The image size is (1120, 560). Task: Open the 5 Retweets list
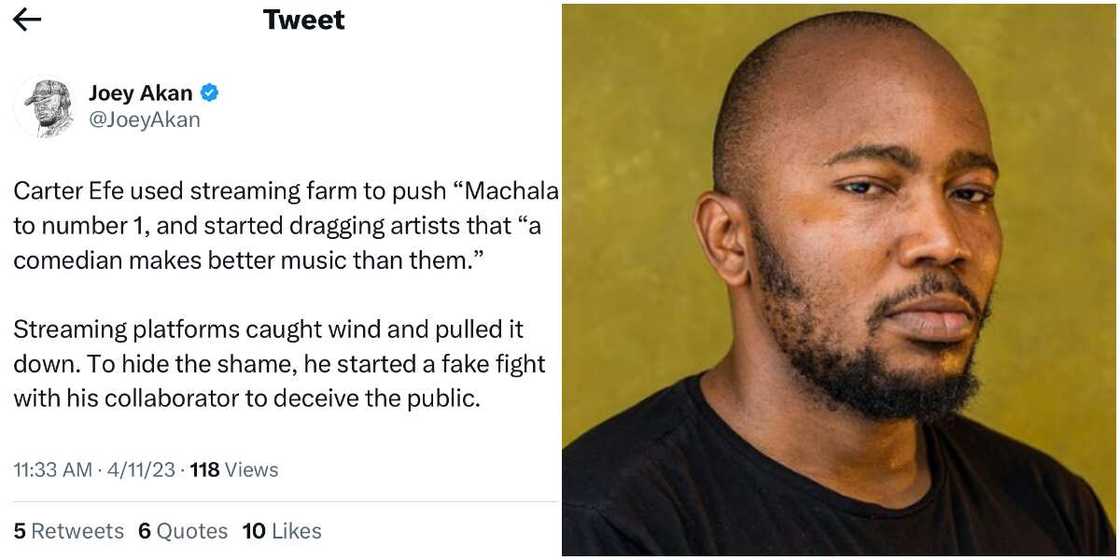tap(69, 531)
